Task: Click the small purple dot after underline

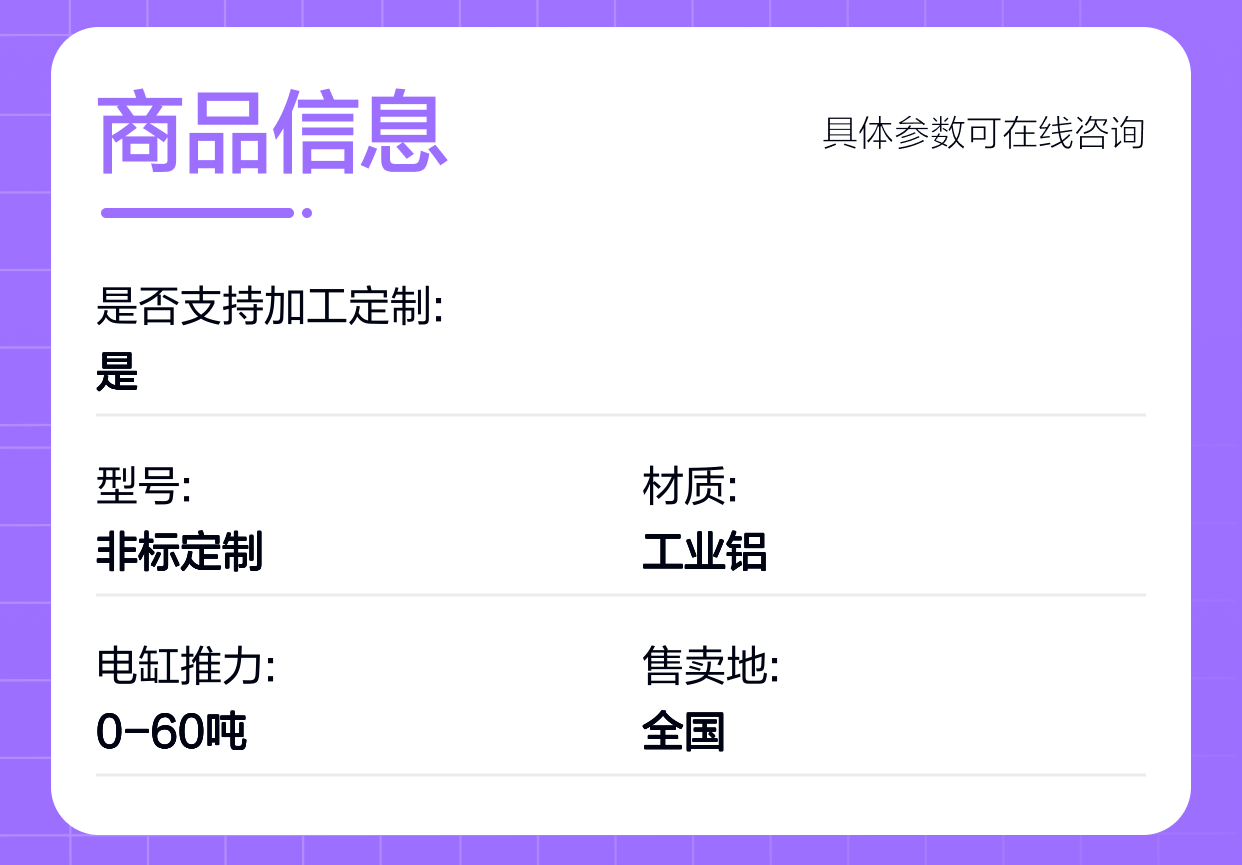Action: [x=307, y=212]
